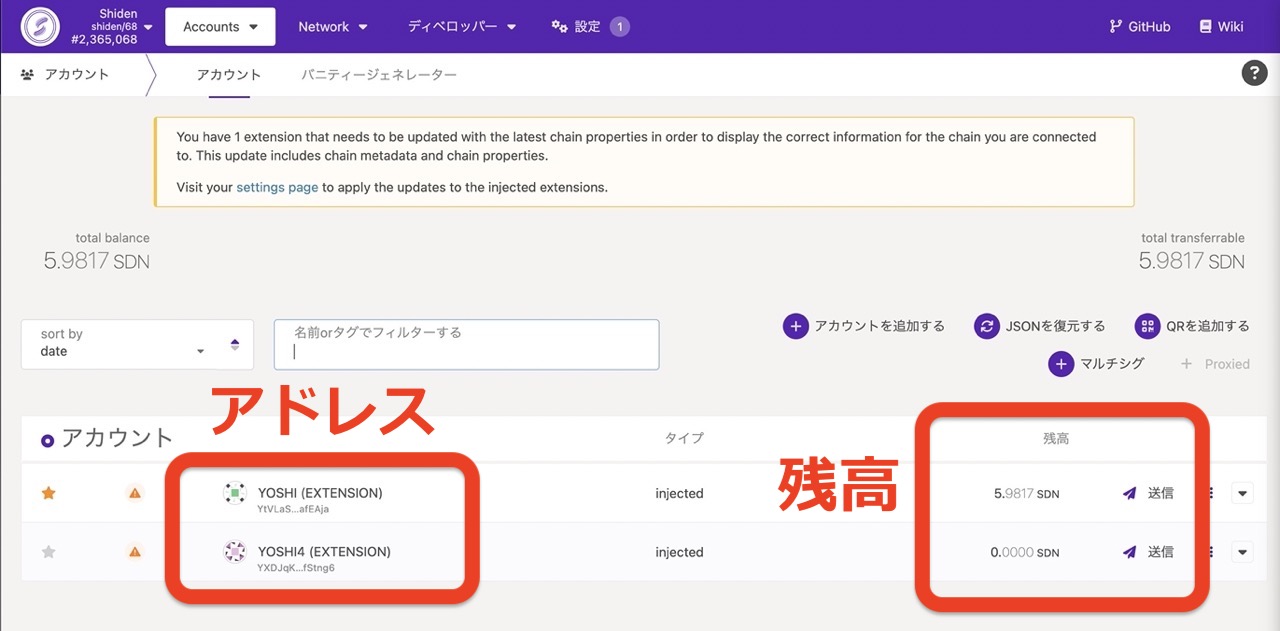This screenshot has width=1280, height=631.
Task: Expand the YOSHI account row details
Action: 1242,492
